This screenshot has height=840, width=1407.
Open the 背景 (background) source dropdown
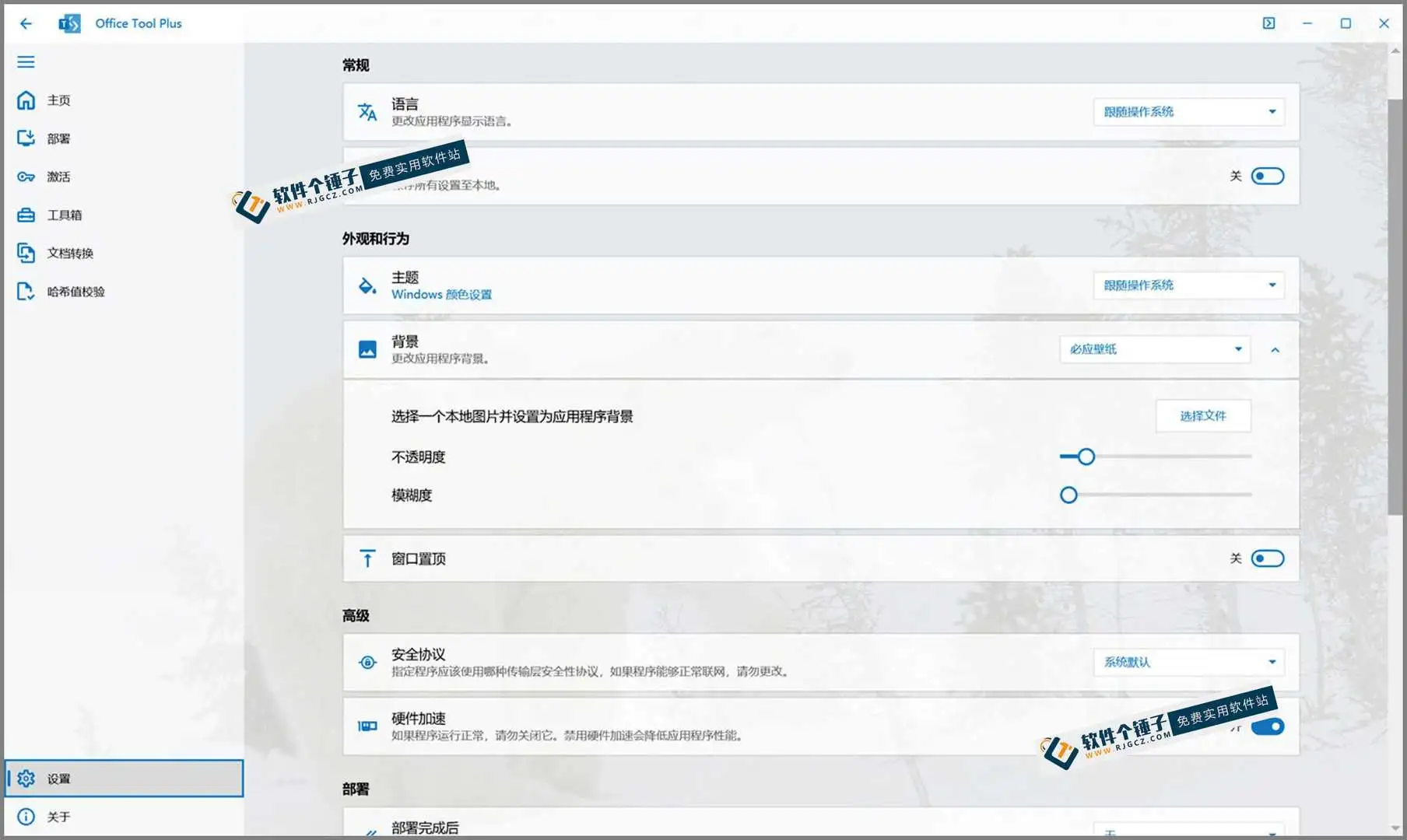coord(1154,349)
